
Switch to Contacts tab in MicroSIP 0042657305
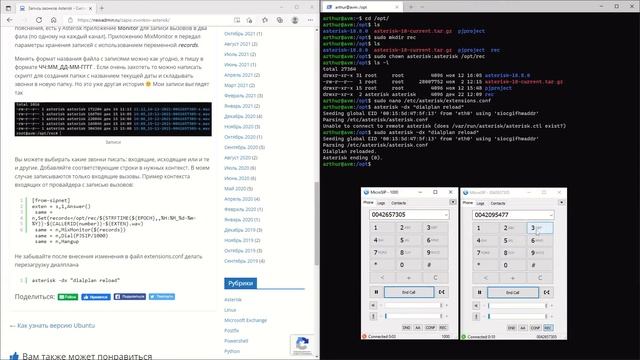pos(498,203)
